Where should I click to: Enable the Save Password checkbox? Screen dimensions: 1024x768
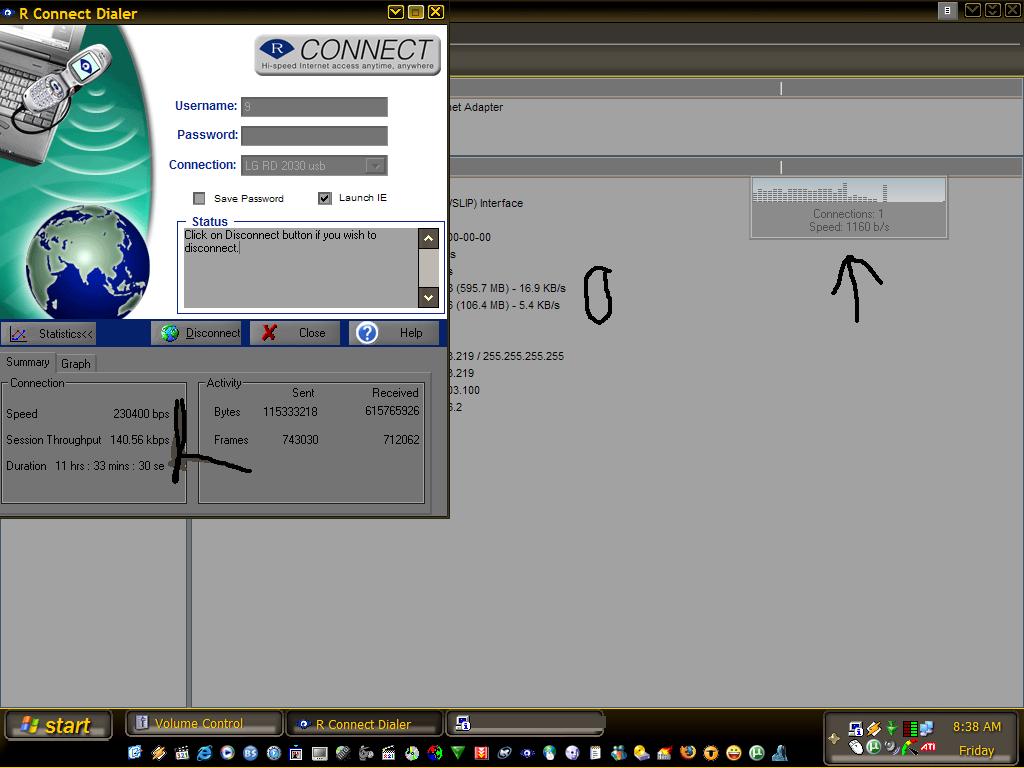point(200,198)
